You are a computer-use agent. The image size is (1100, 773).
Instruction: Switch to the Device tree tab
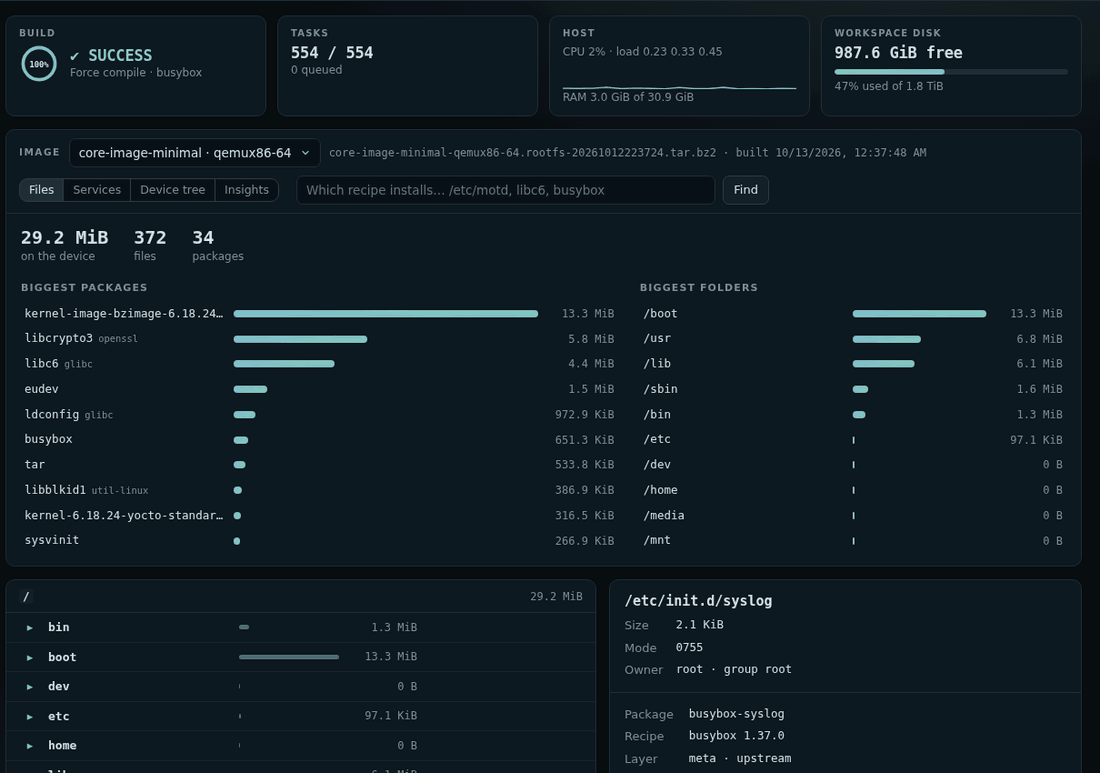[x=173, y=190]
